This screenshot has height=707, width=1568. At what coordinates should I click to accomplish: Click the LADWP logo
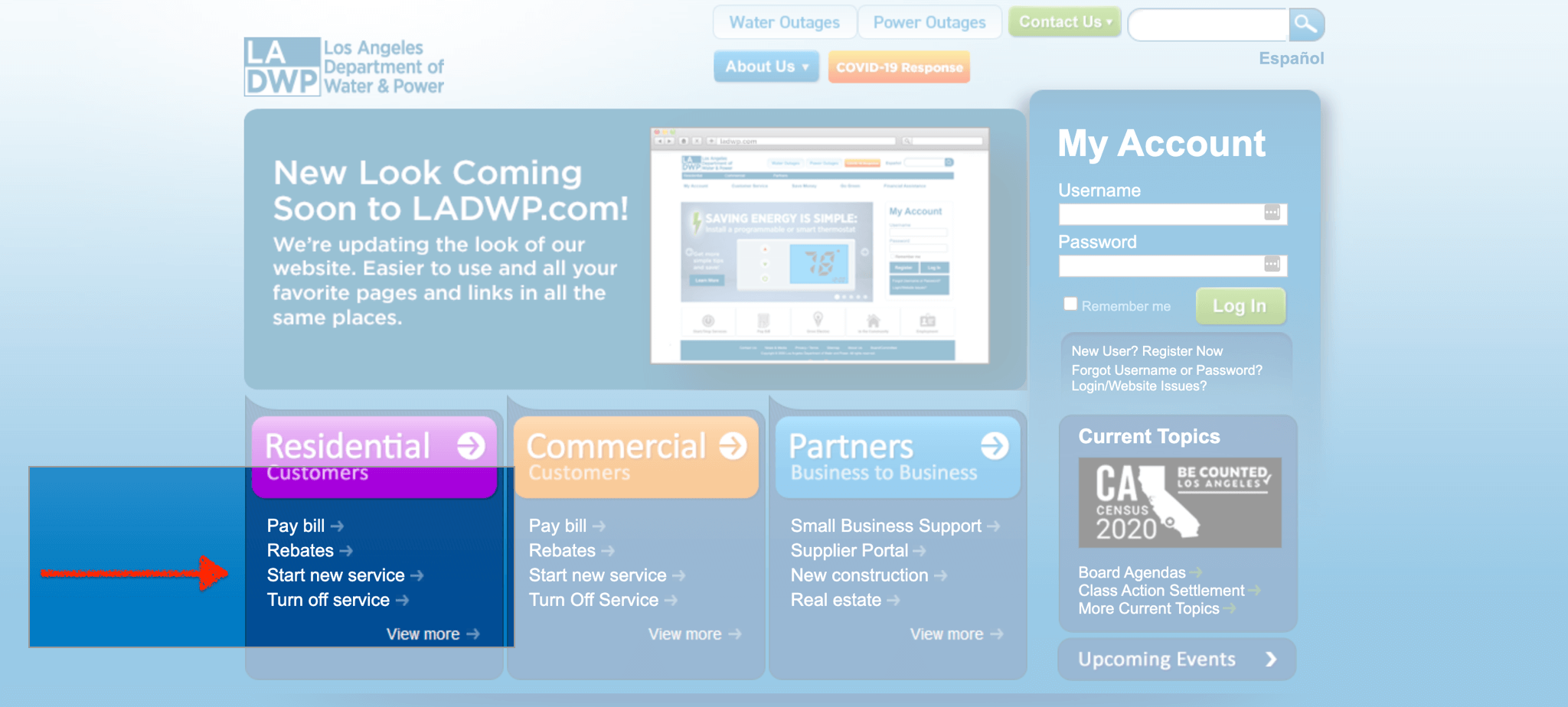(x=344, y=67)
